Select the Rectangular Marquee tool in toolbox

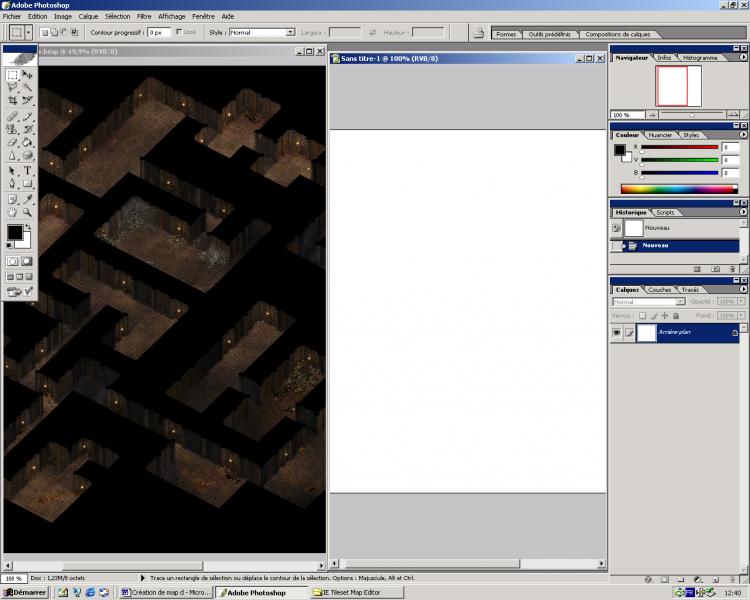coord(12,75)
